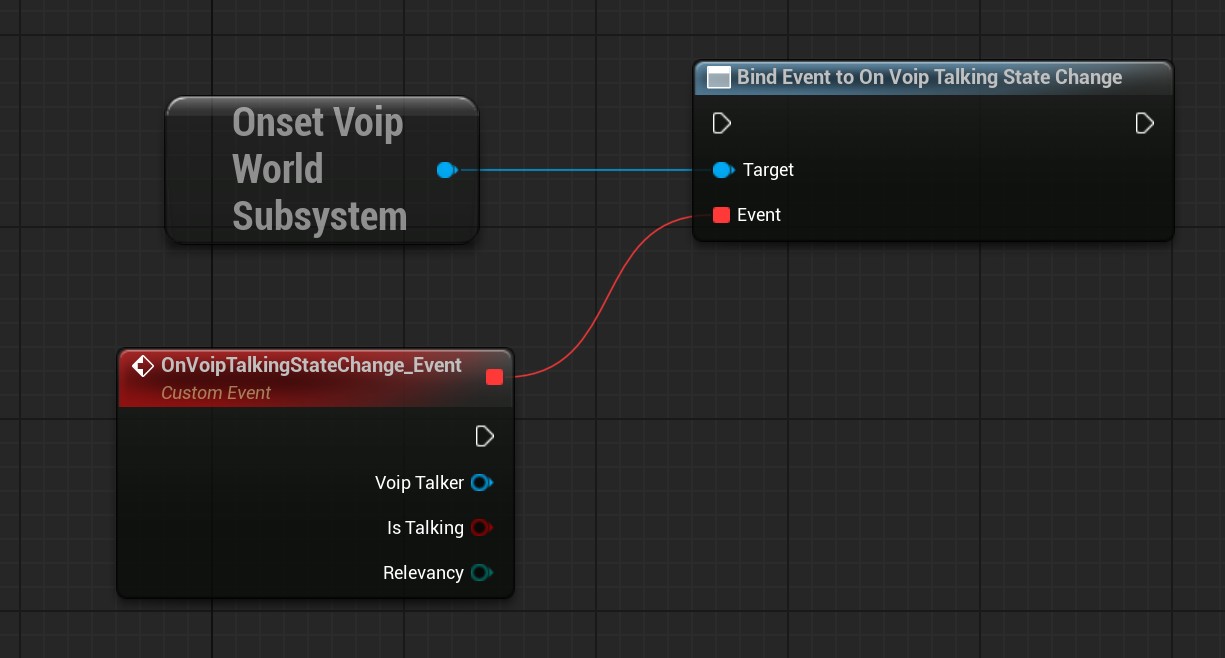Select the OnVoipTalkingStateChange_Event node title
Viewport: 1225px width, 658px height.
click(x=311, y=366)
